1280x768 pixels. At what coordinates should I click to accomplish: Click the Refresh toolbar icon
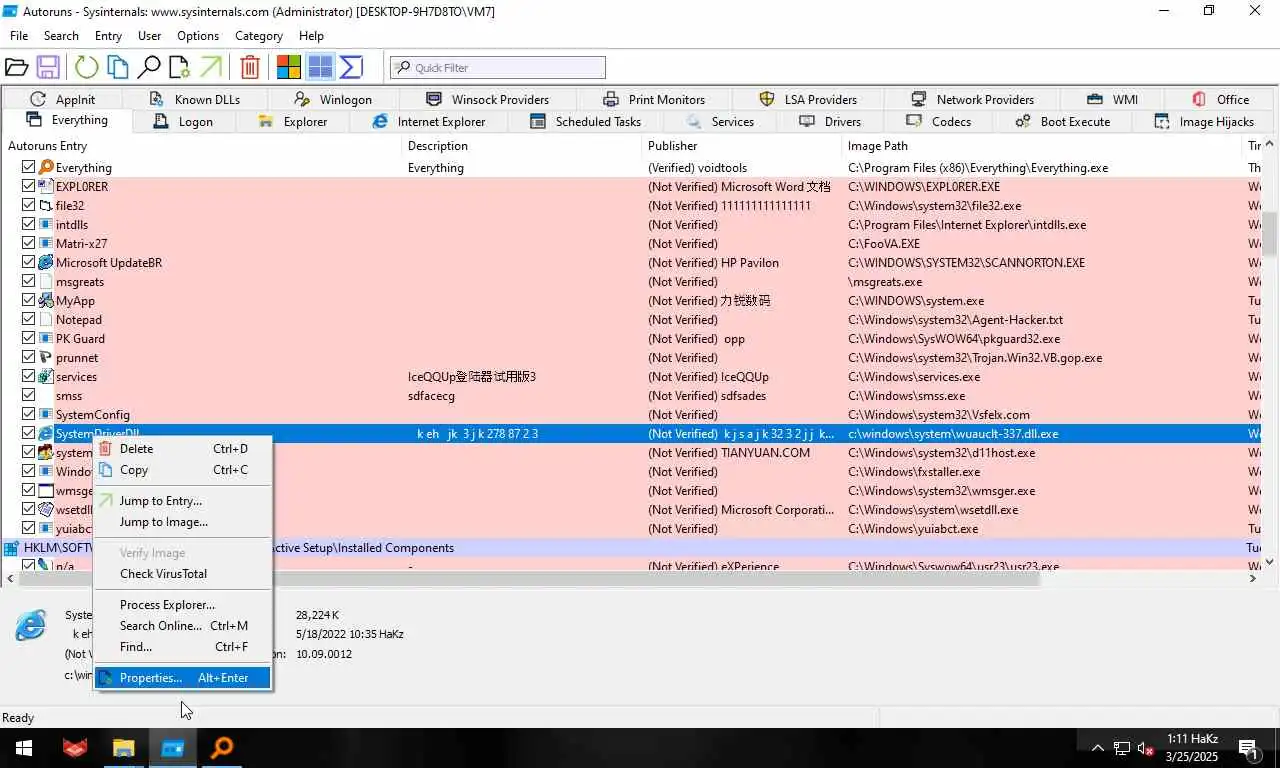[x=87, y=67]
